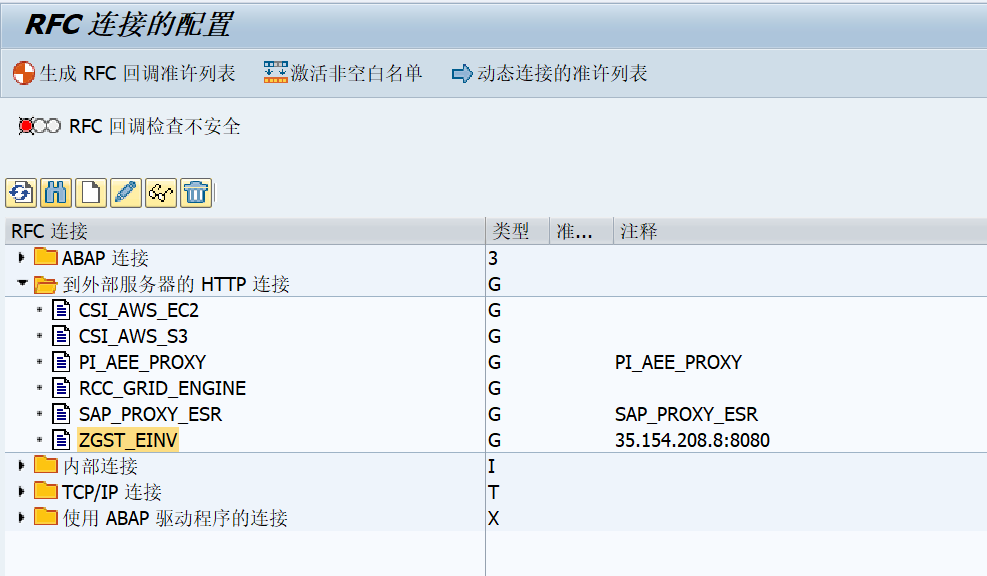Collapse 到外部服务器的 HTTP 连接 folder
The width and height of the screenshot is (987, 576).
pyautogui.click(x=22, y=283)
